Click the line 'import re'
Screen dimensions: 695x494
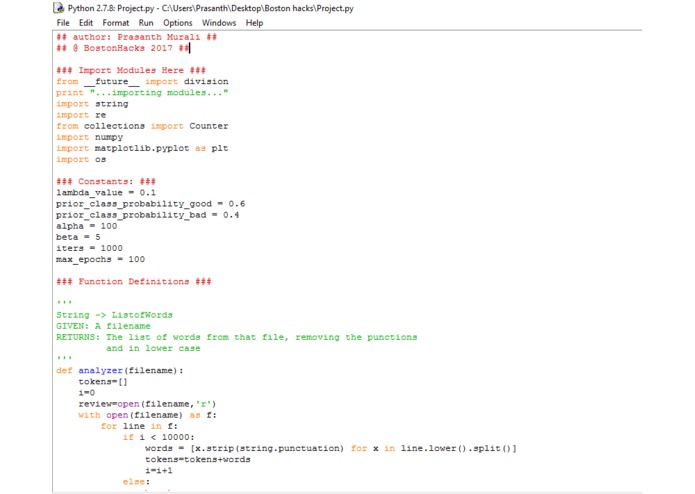coord(81,115)
